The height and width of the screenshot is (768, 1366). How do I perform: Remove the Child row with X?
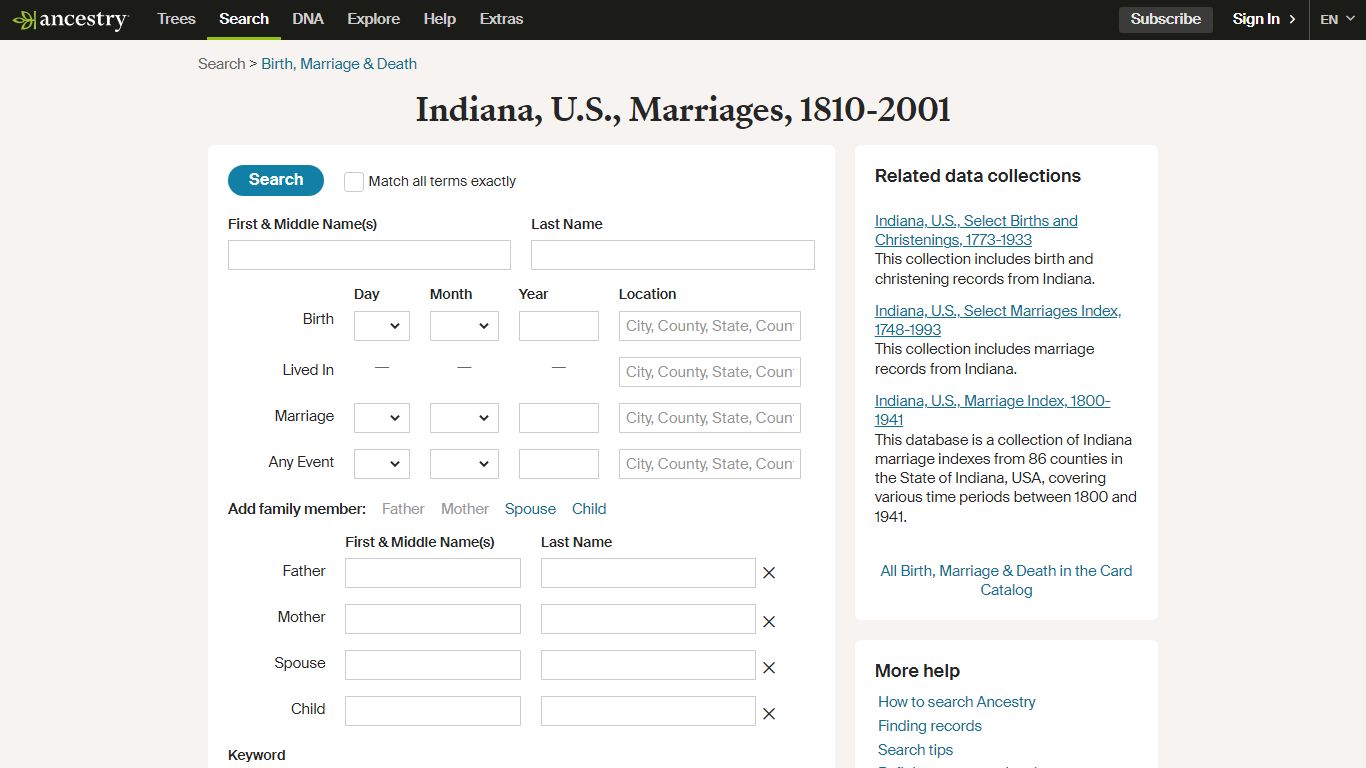pos(769,714)
